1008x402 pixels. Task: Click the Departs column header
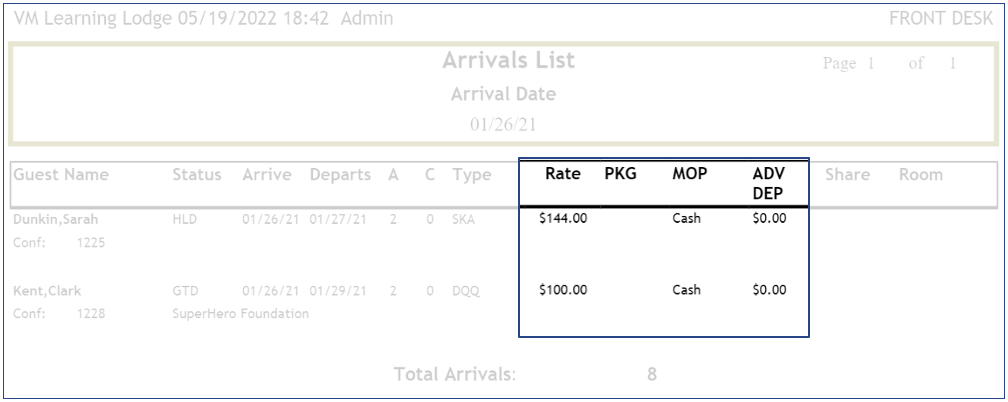click(342, 175)
